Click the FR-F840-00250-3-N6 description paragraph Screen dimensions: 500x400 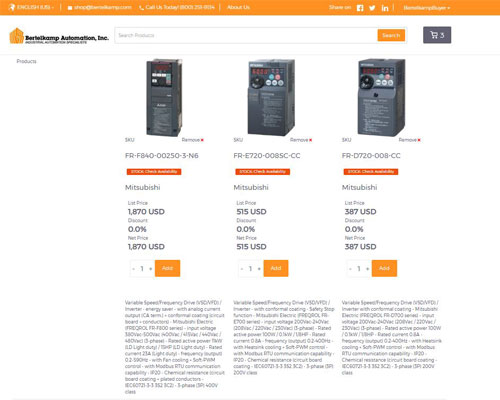(x=175, y=347)
